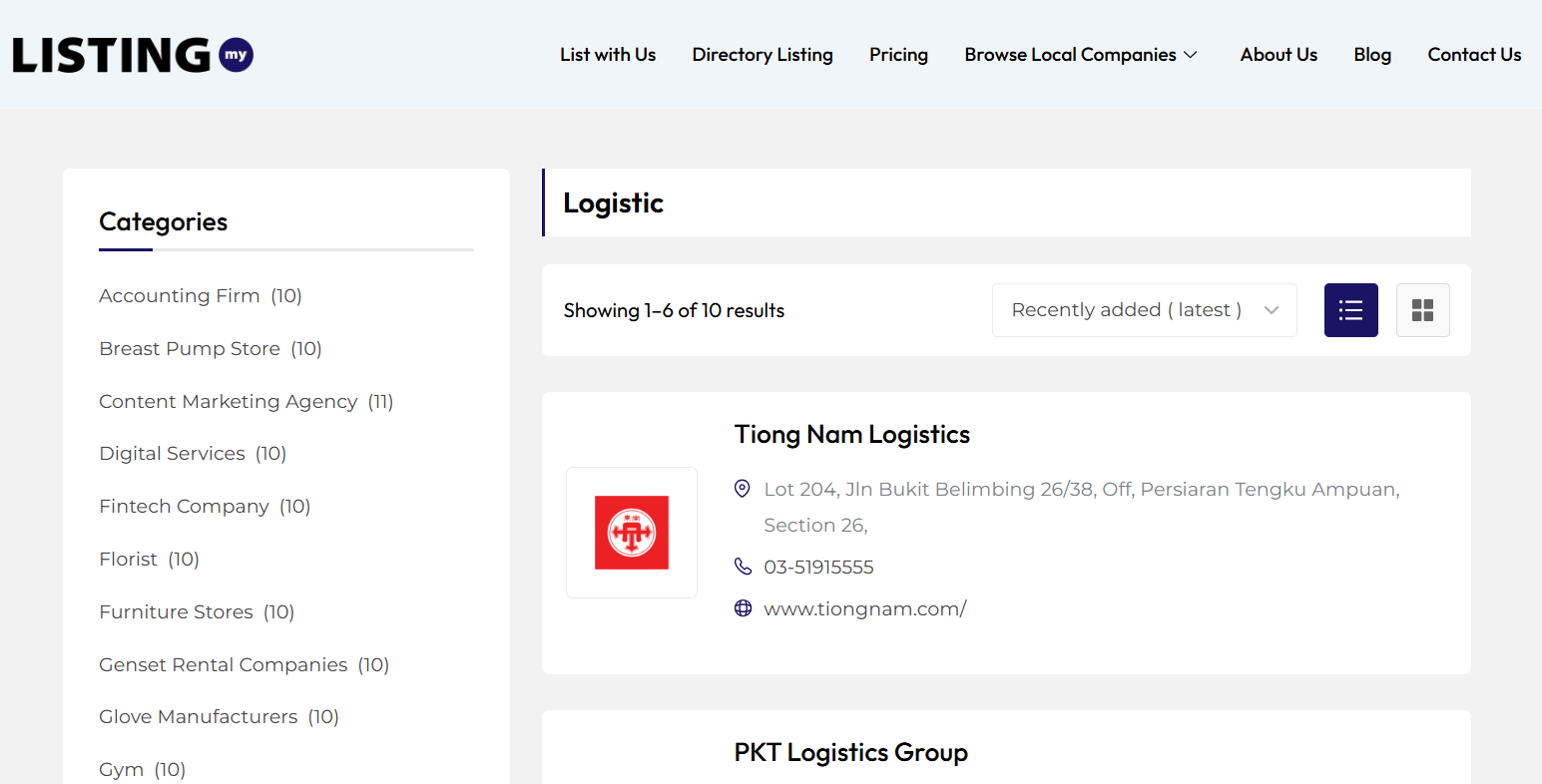The width and height of the screenshot is (1542, 784).
Task: Go to the Blog page
Action: [x=1372, y=55]
